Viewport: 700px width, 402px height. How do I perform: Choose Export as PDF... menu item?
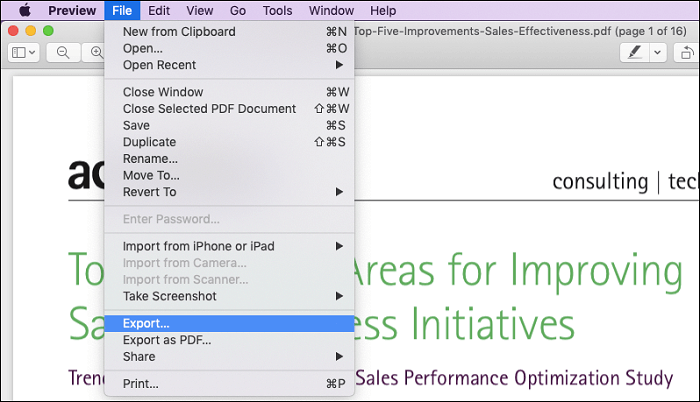pos(229,340)
